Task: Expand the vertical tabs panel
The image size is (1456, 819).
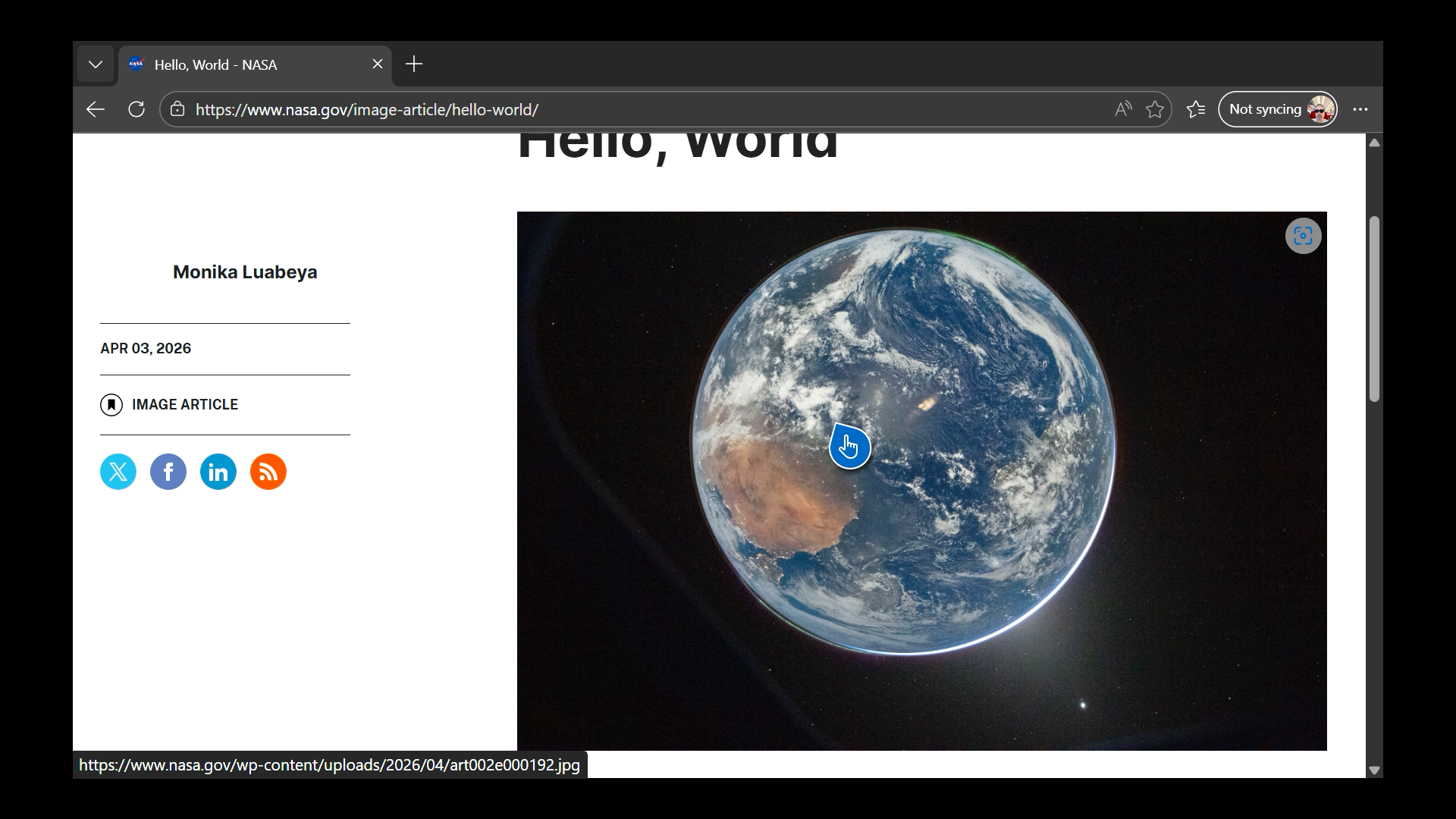Action: [96, 64]
